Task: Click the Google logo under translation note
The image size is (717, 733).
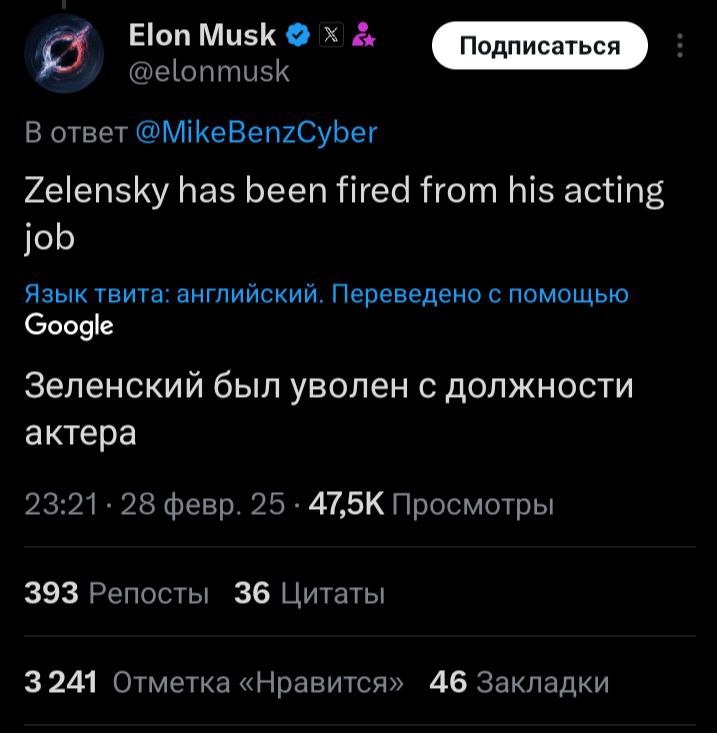Action: [x=68, y=325]
